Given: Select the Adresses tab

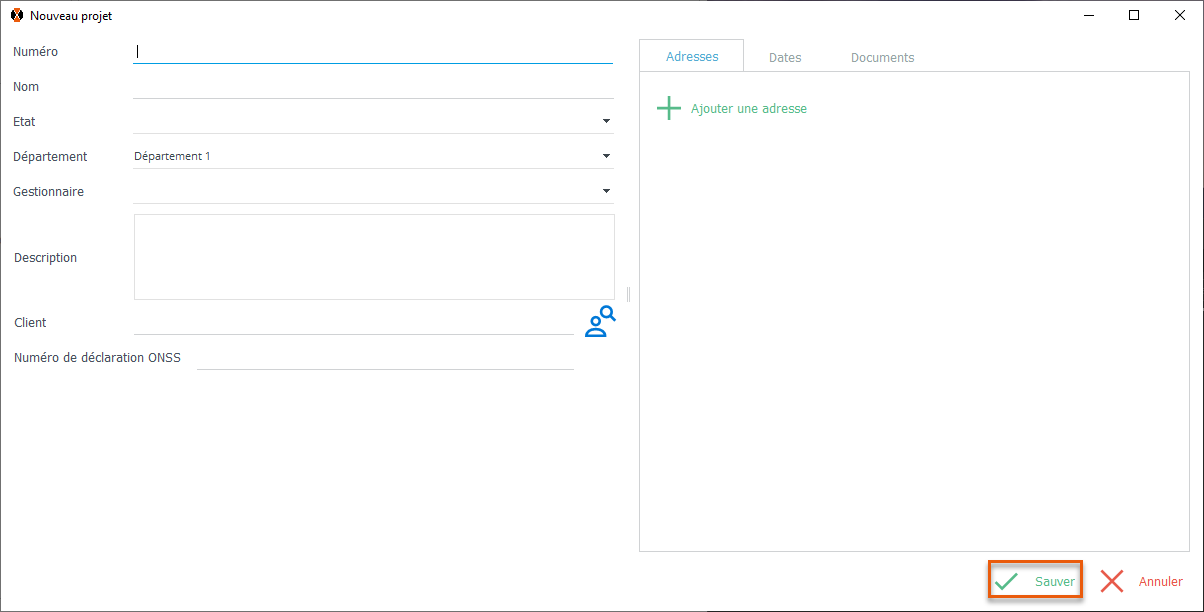Looking at the screenshot, I should [x=692, y=57].
